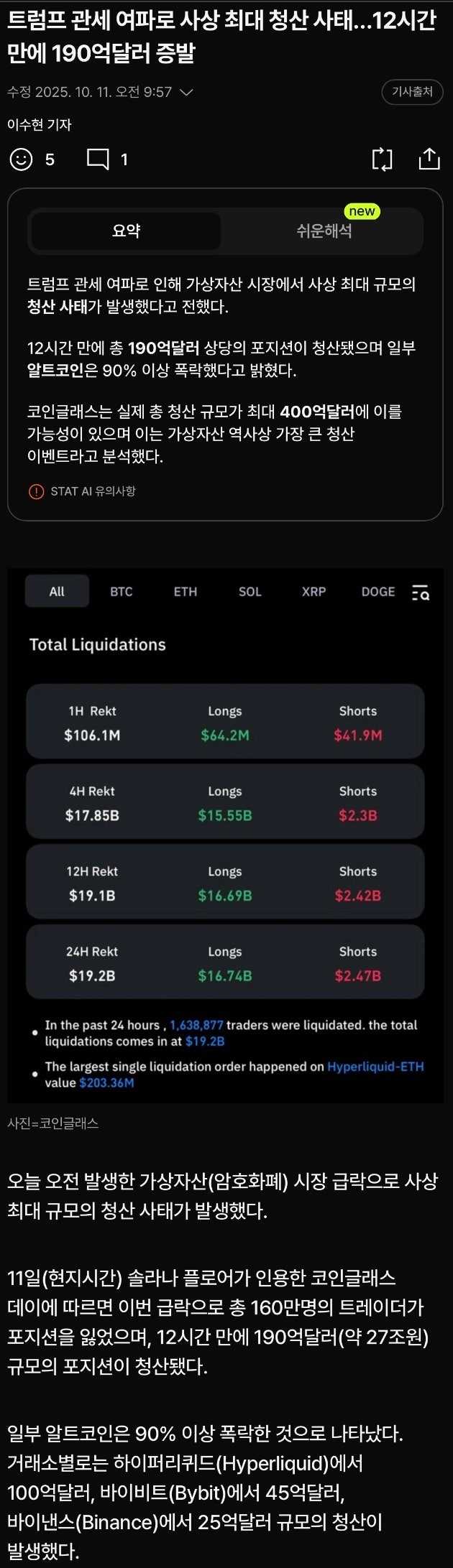Select the DOGE filter tab
This screenshot has height=1568, width=453.
(378, 592)
